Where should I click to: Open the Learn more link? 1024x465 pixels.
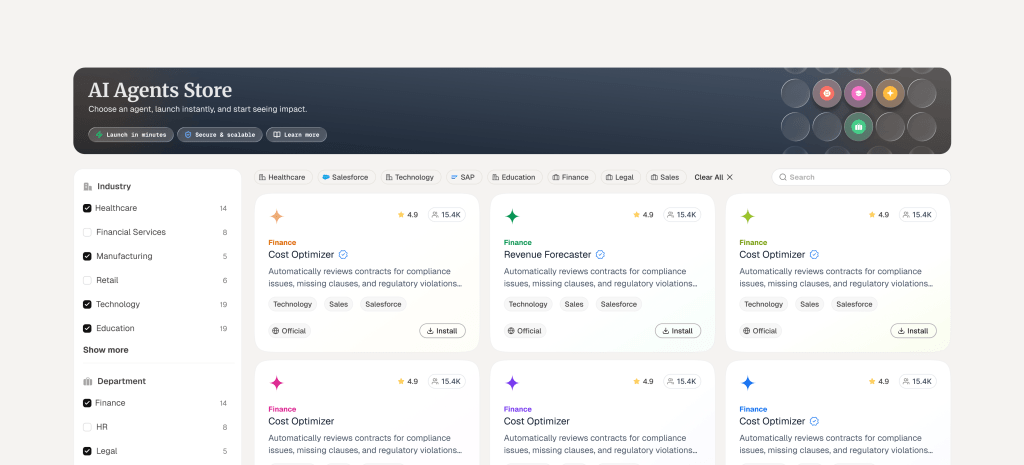(x=296, y=135)
